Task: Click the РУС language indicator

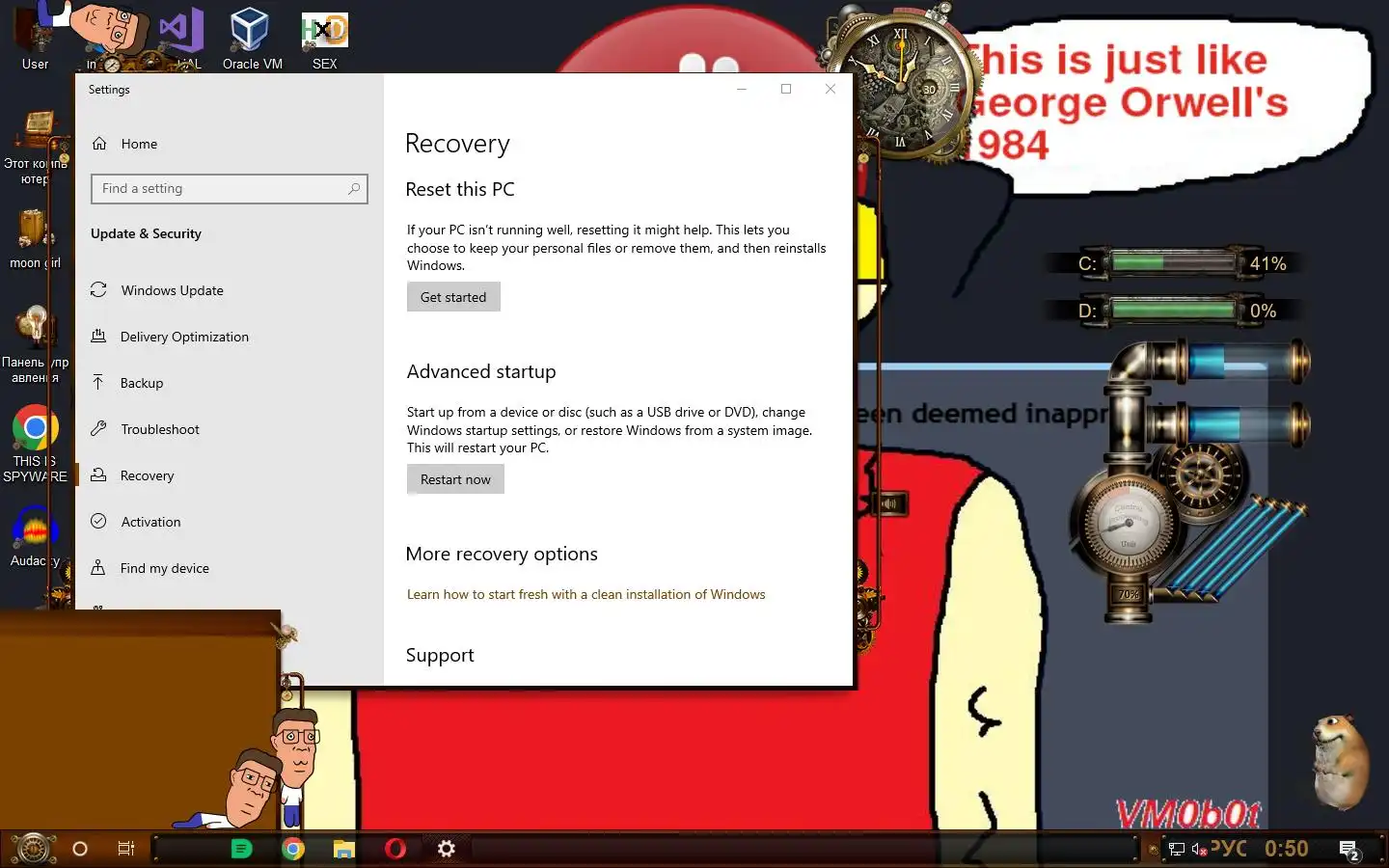Action: tap(1229, 849)
